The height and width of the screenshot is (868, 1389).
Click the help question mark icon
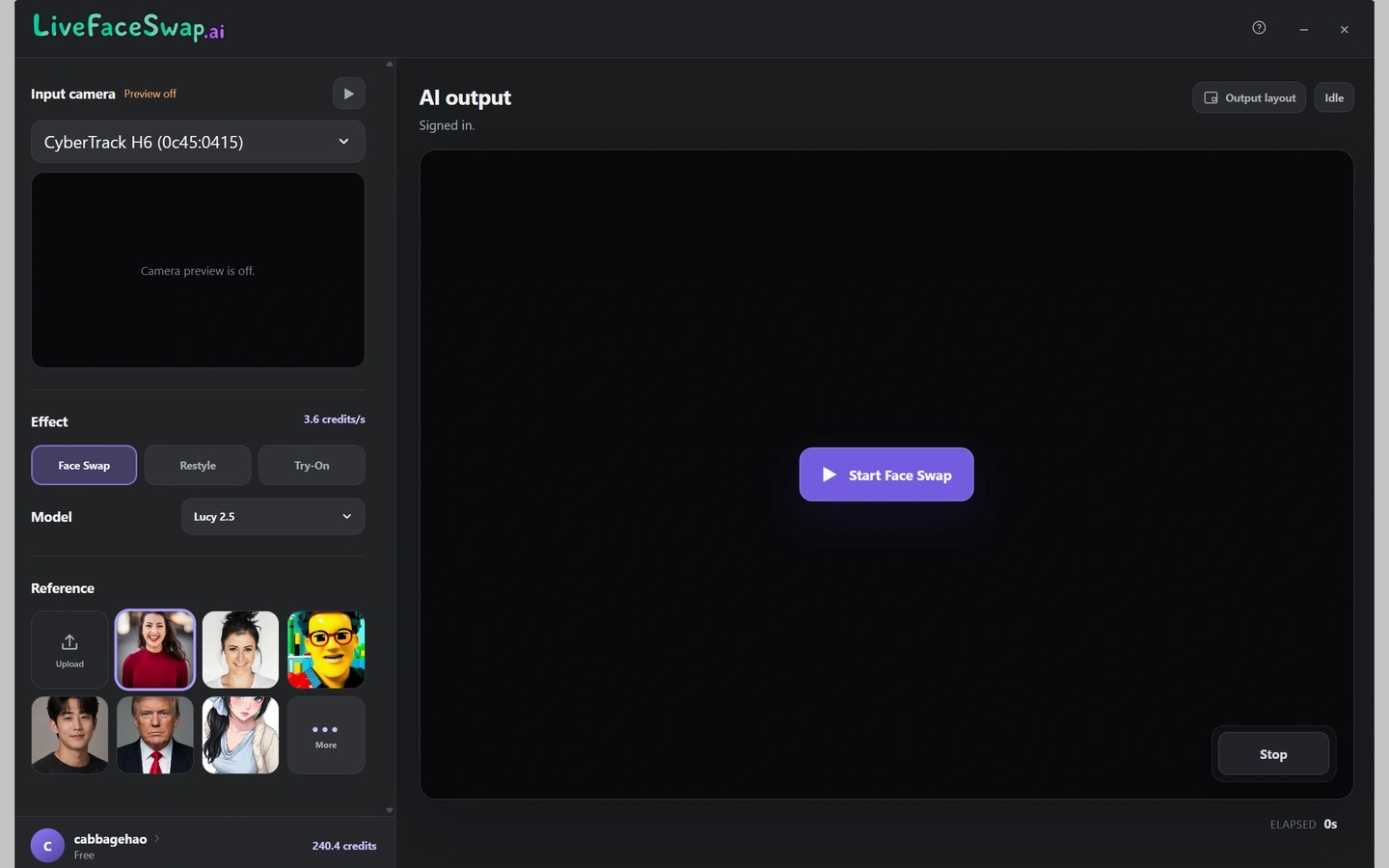[x=1259, y=28]
